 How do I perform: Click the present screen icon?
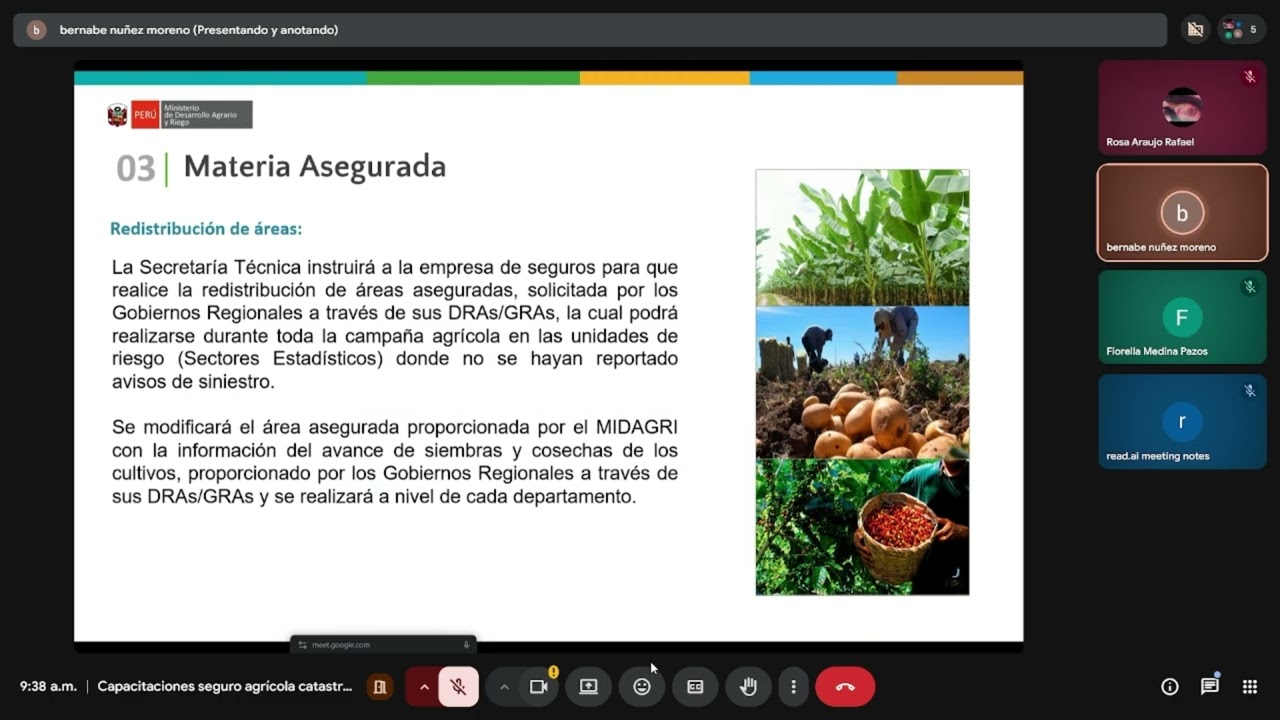[x=589, y=687]
